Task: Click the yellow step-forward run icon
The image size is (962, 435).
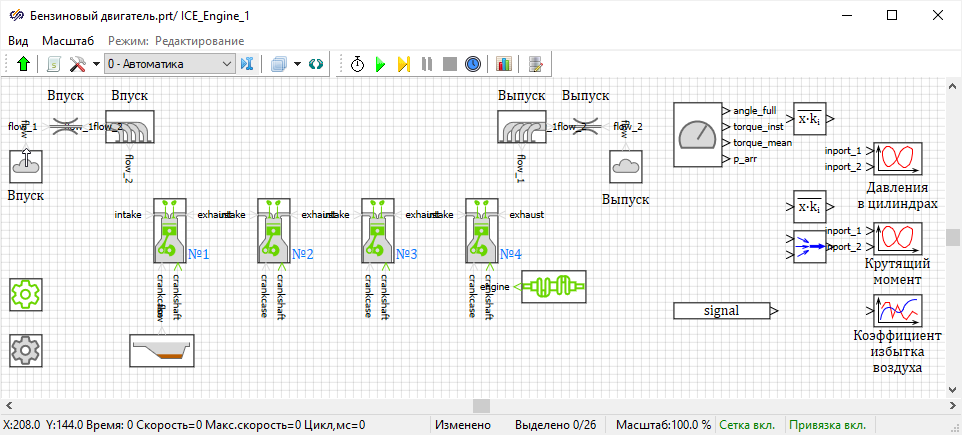Action: (x=403, y=64)
